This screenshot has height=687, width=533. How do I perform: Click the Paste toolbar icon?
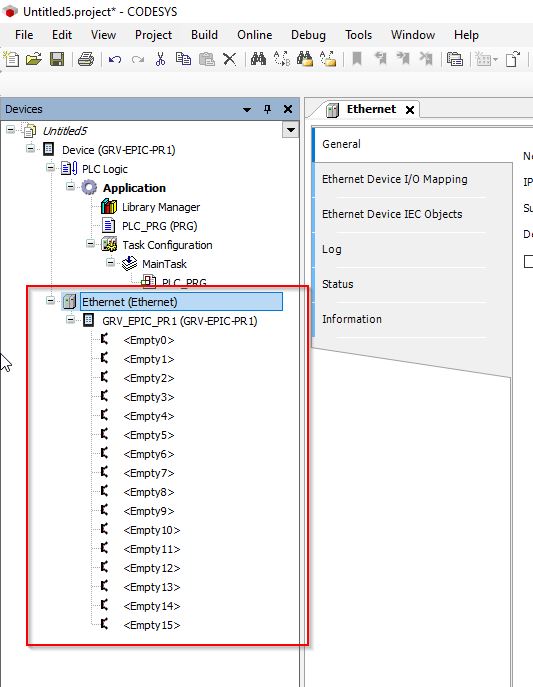point(206,59)
